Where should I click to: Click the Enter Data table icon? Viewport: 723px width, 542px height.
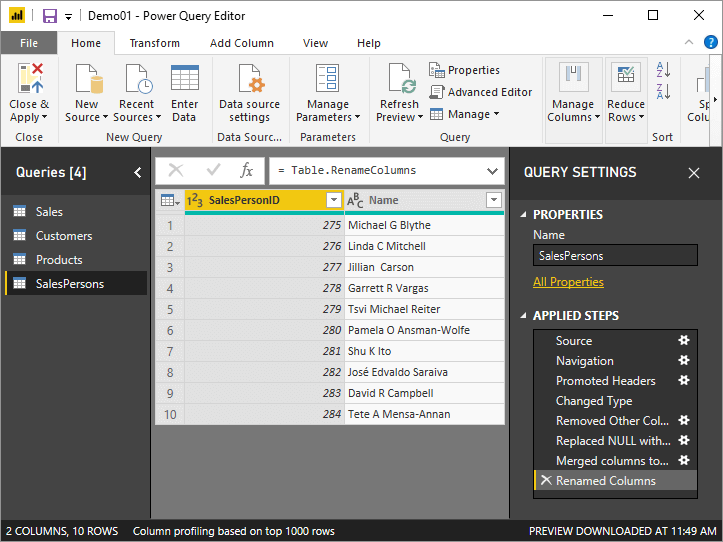click(x=184, y=77)
